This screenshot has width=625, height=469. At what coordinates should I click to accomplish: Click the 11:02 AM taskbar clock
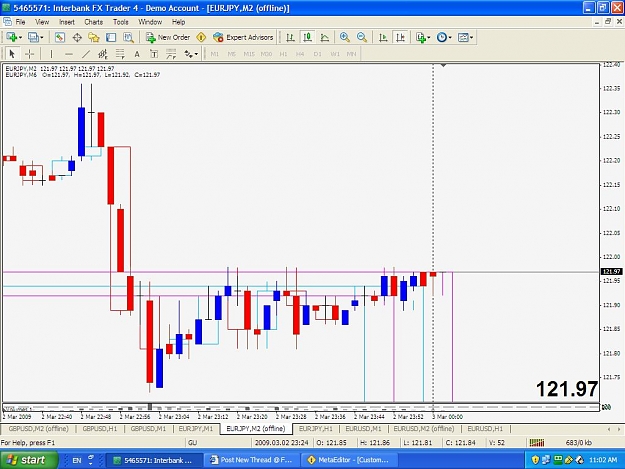point(603,460)
